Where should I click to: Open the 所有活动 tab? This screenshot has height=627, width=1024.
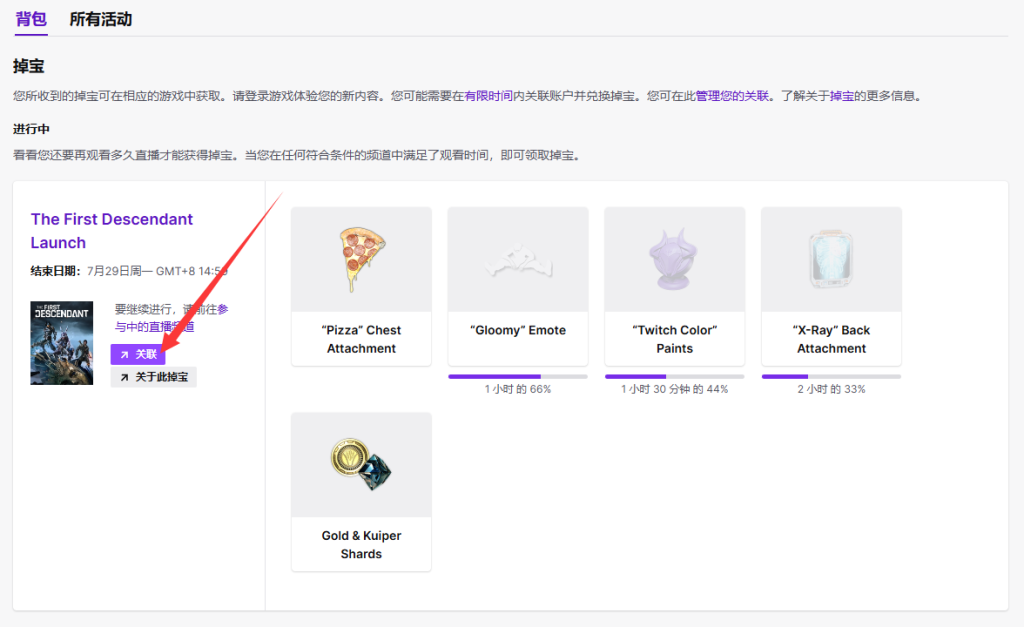(x=101, y=19)
